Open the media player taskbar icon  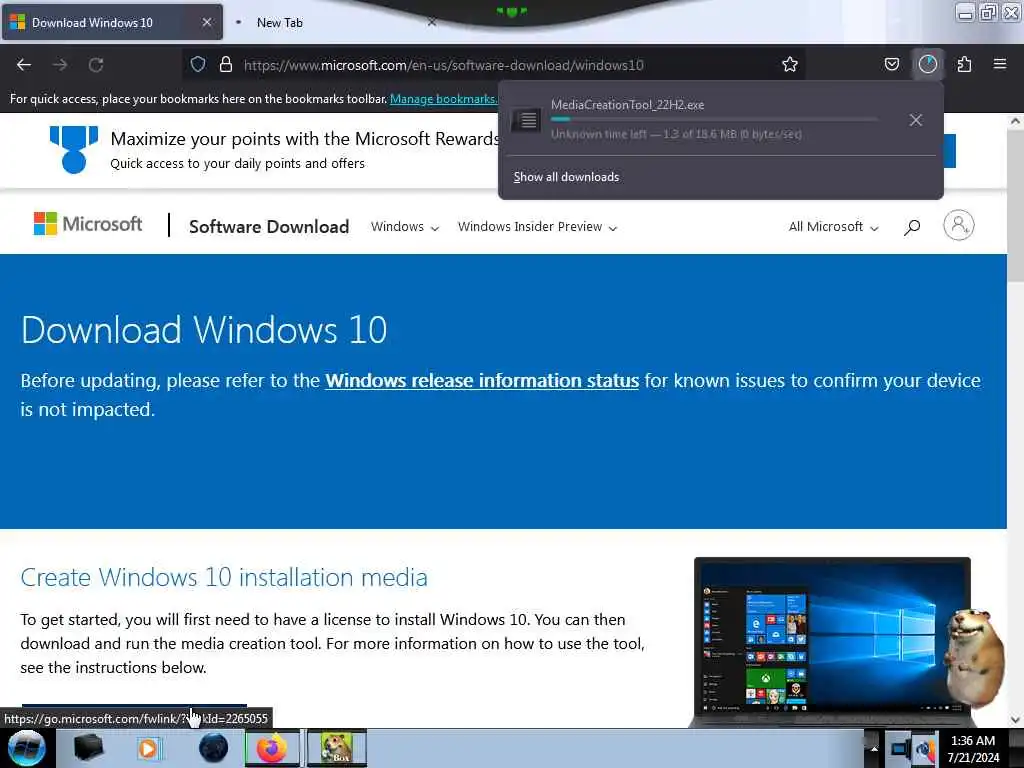coord(149,748)
